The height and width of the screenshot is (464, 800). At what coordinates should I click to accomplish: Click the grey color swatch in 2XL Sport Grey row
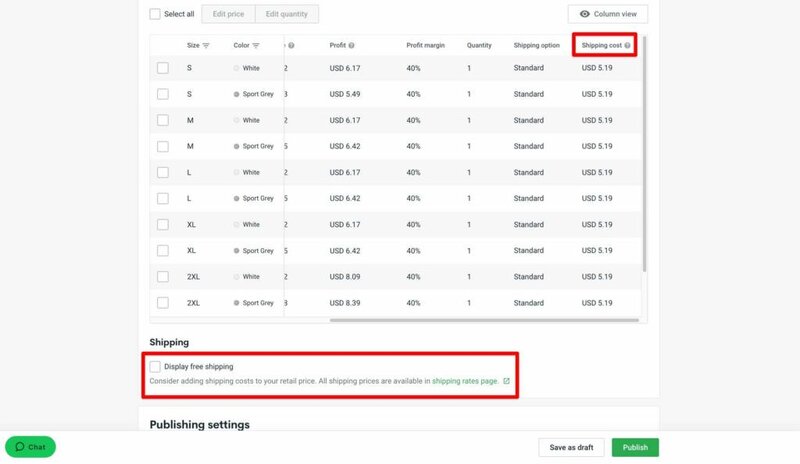click(236, 303)
